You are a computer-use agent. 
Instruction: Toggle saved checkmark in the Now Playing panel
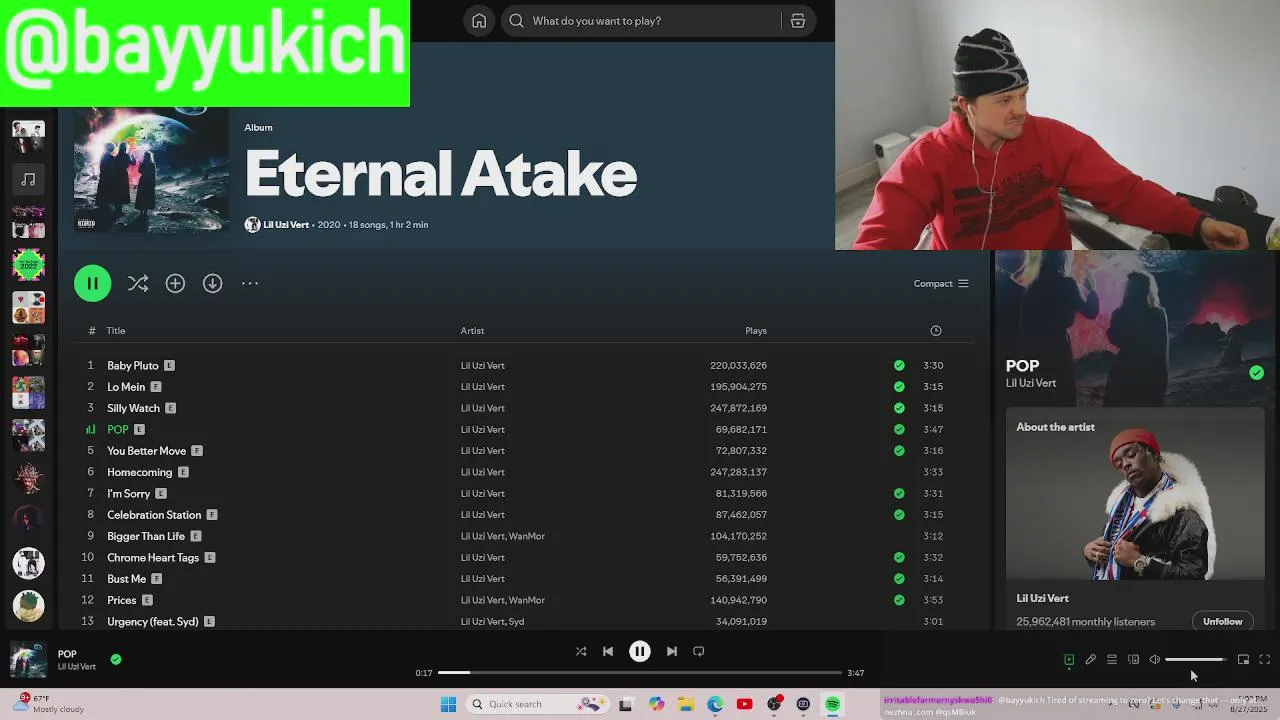1256,373
